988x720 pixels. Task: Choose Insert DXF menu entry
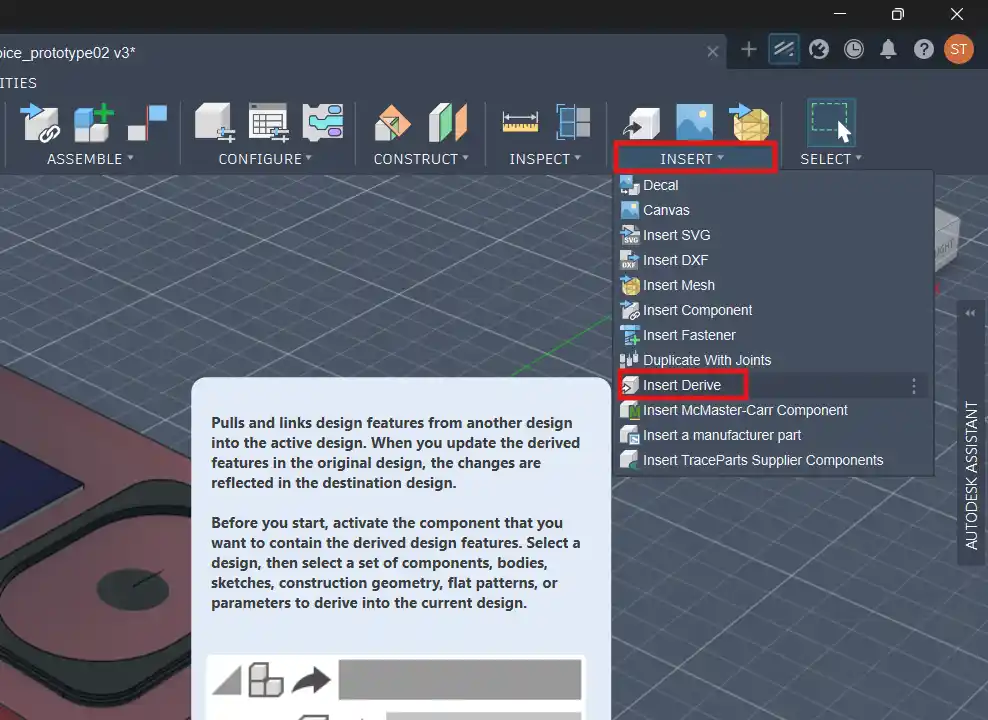pyautogui.click(x=773, y=260)
